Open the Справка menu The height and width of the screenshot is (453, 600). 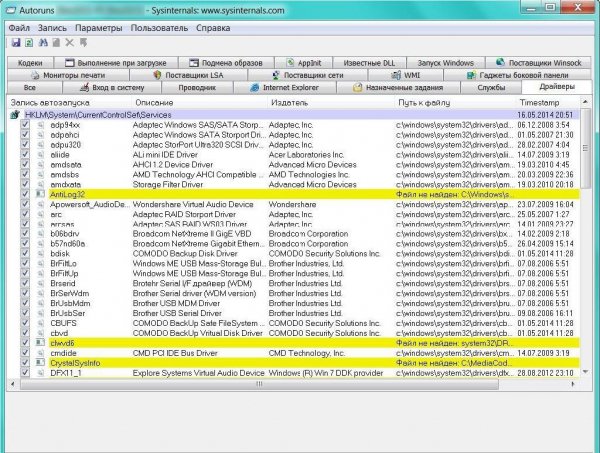pos(213,28)
